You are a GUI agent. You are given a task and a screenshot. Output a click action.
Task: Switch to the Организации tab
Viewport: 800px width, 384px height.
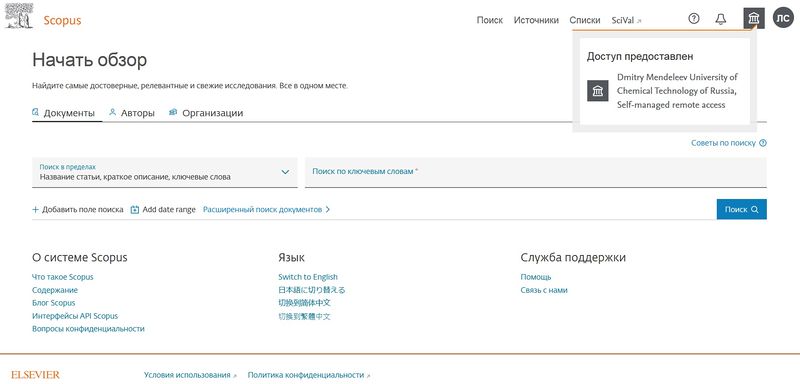pos(206,113)
